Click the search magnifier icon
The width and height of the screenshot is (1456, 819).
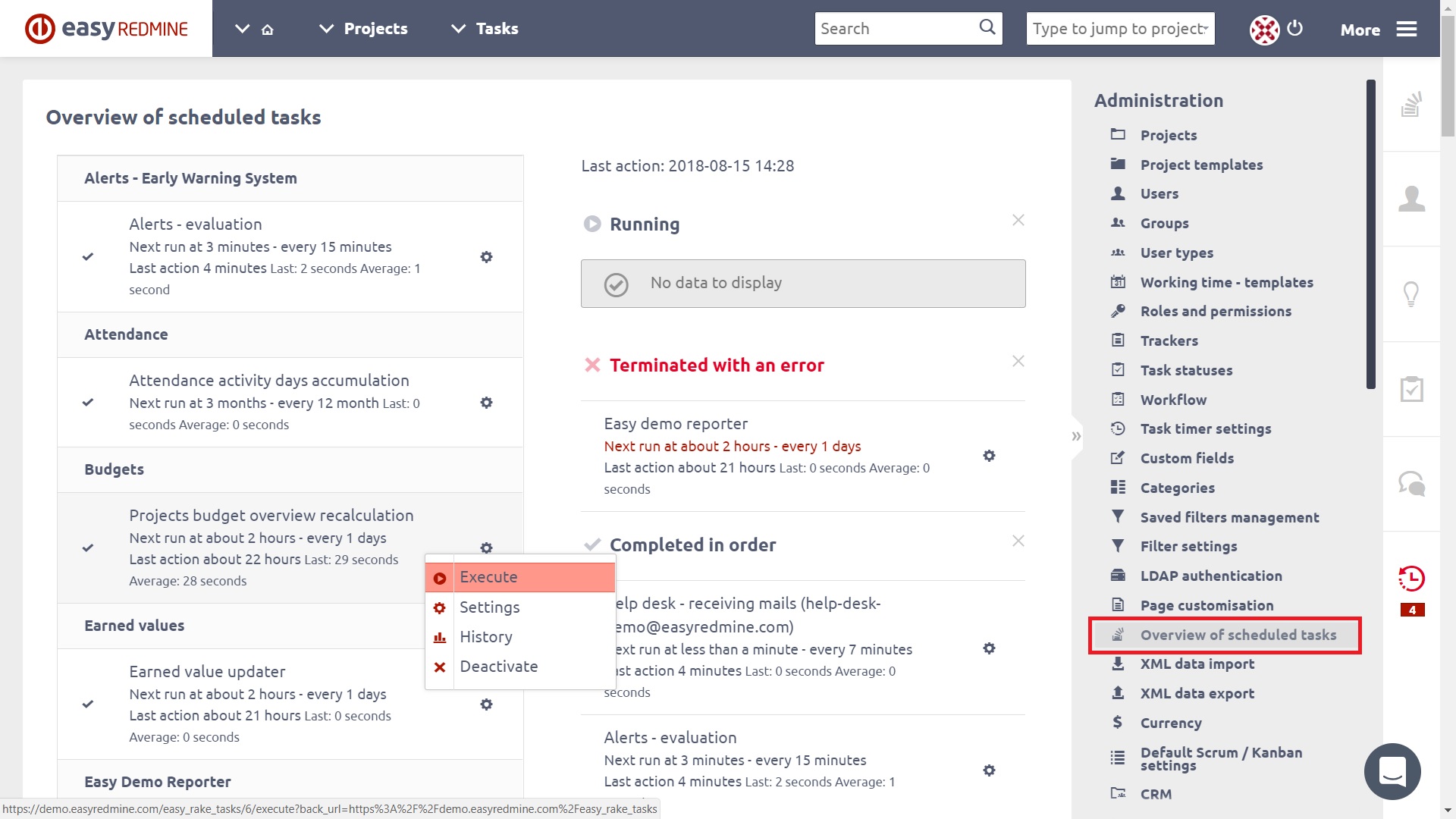(987, 28)
